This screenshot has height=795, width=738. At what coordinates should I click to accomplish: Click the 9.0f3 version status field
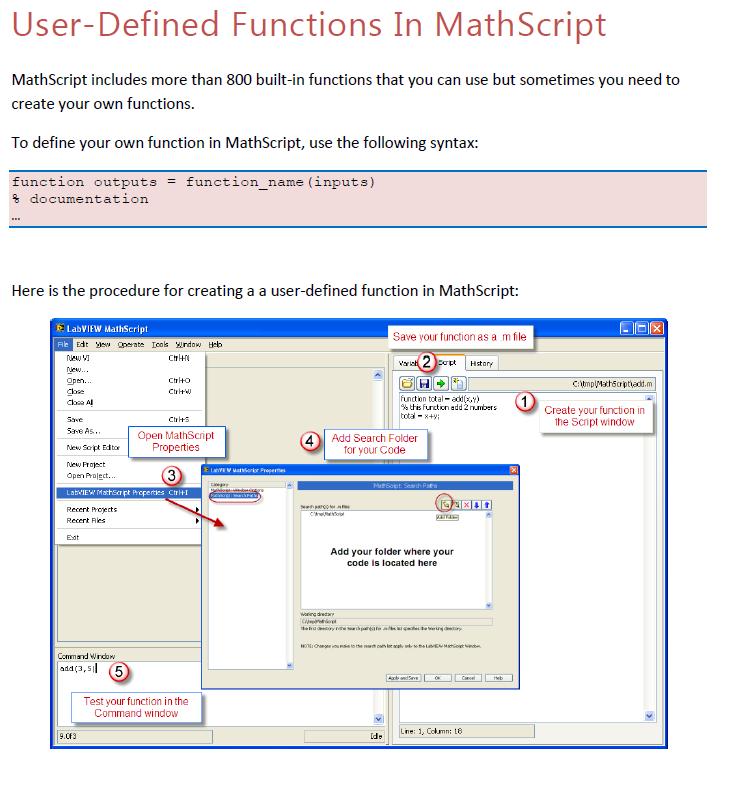tap(135, 736)
